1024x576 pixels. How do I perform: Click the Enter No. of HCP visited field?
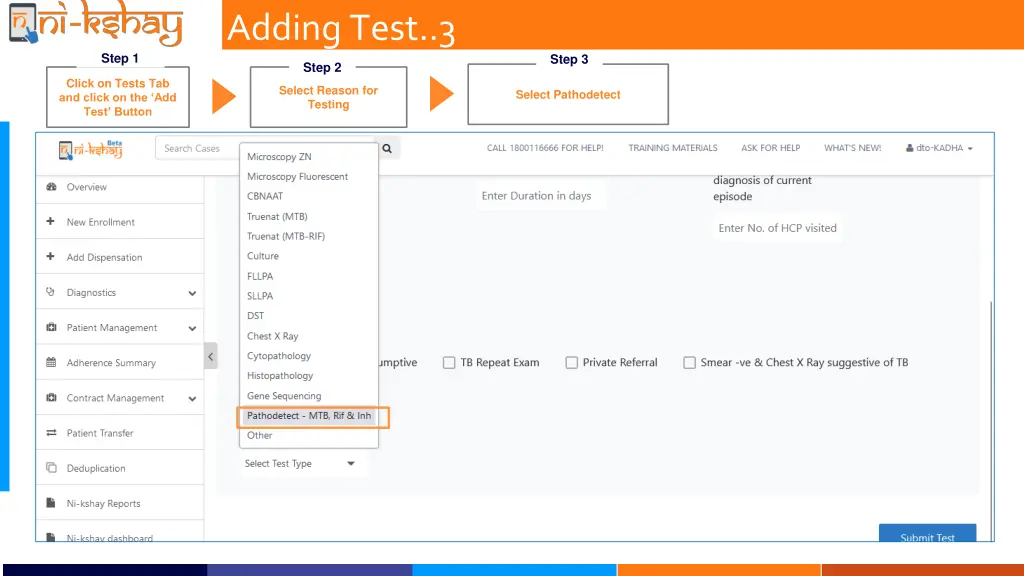pyautogui.click(x=777, y=228)
